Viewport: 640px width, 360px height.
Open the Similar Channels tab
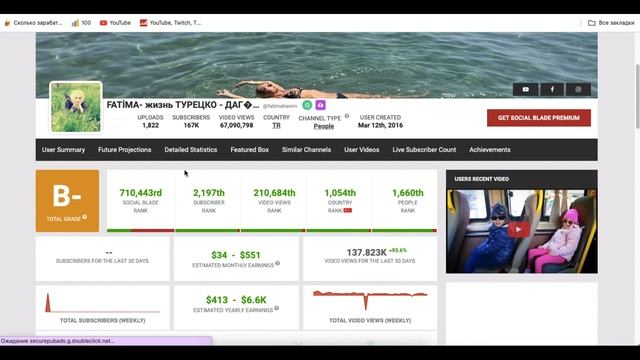pyautogui.click(x=306, y=150)
